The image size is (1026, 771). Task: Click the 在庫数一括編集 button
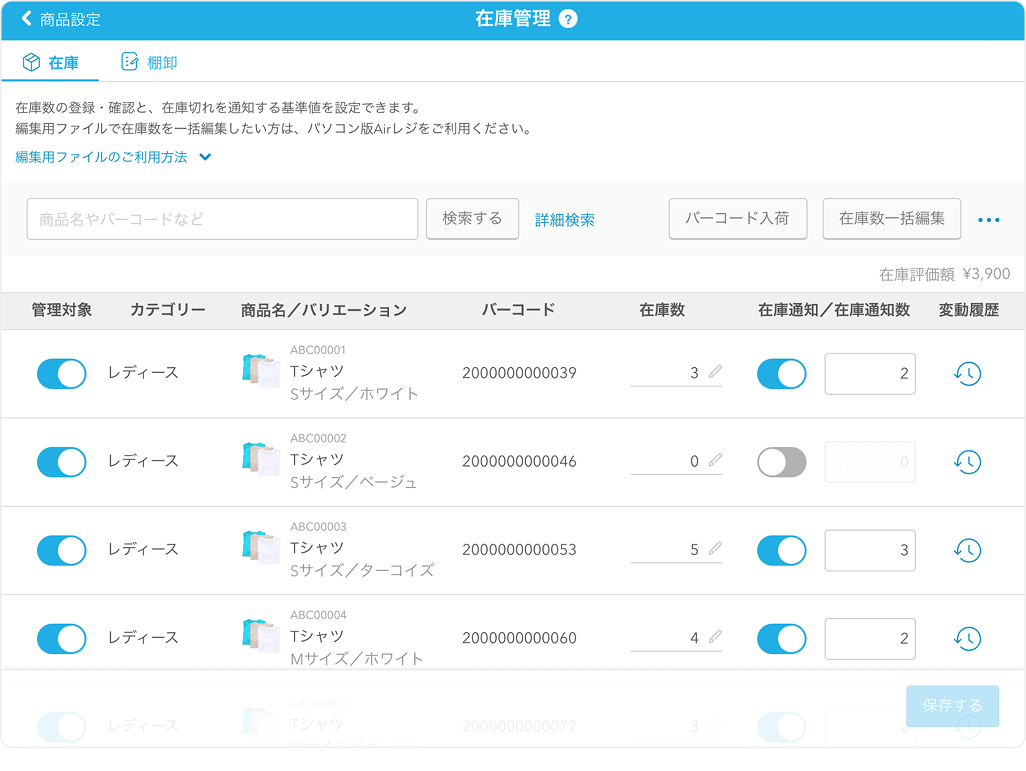pos(891,218)
